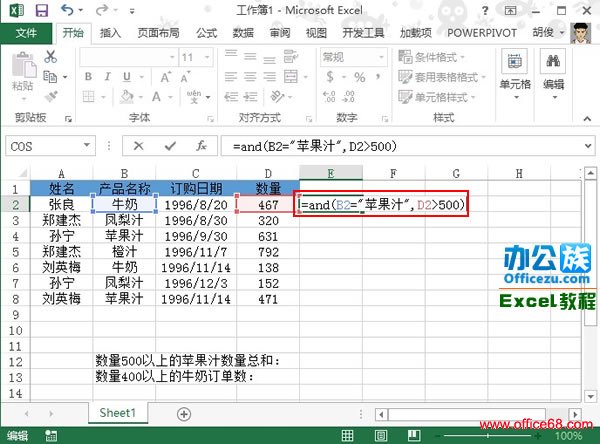Click the zoom slider in status bar
This screenshot has height=444, width=600.
click(488, 436)
